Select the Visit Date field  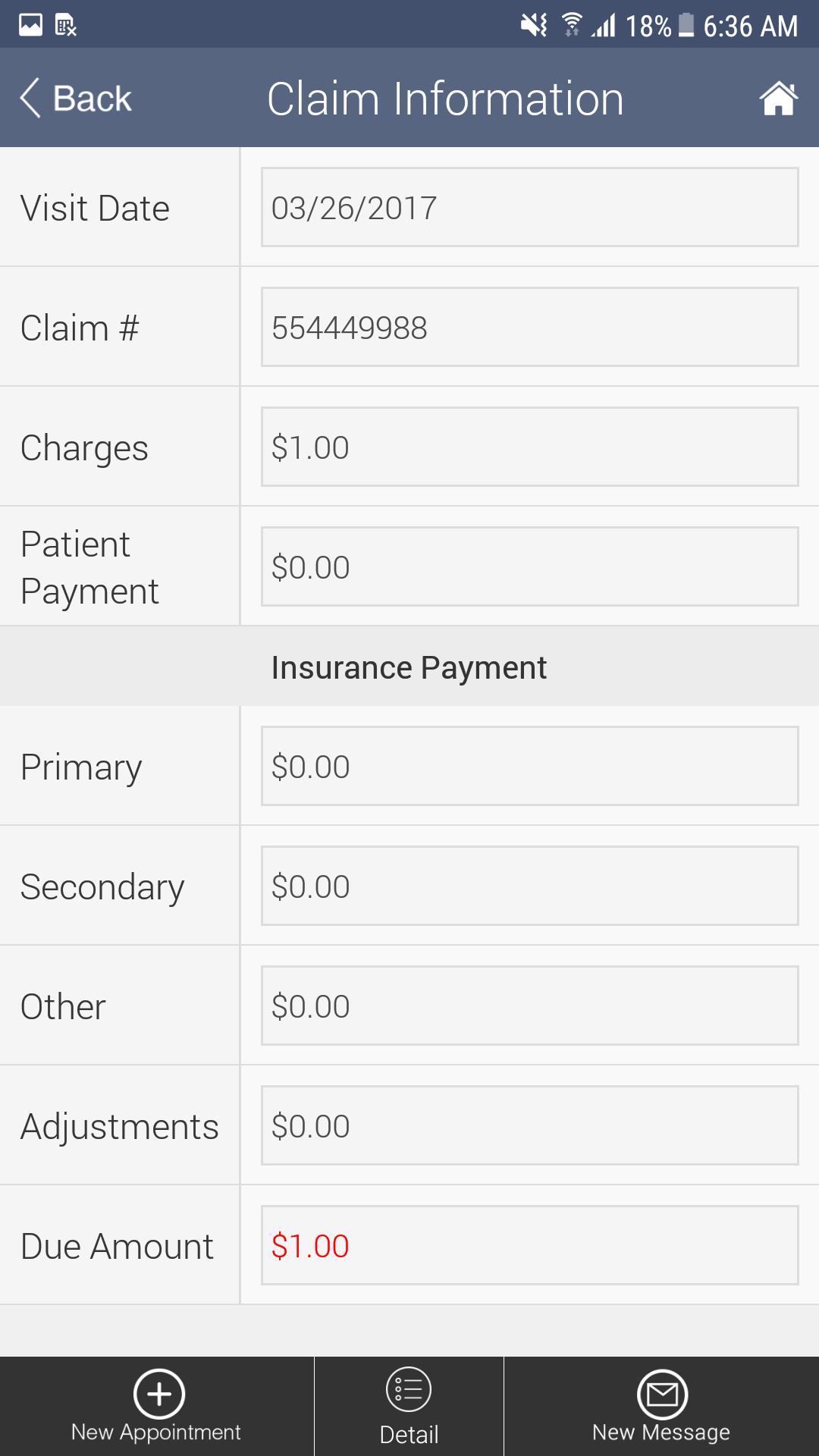point(529,207)
